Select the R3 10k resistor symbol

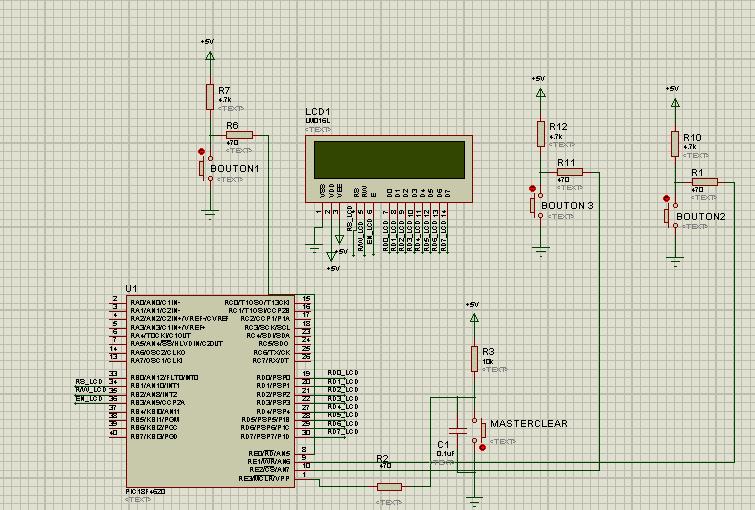(474, 359)
